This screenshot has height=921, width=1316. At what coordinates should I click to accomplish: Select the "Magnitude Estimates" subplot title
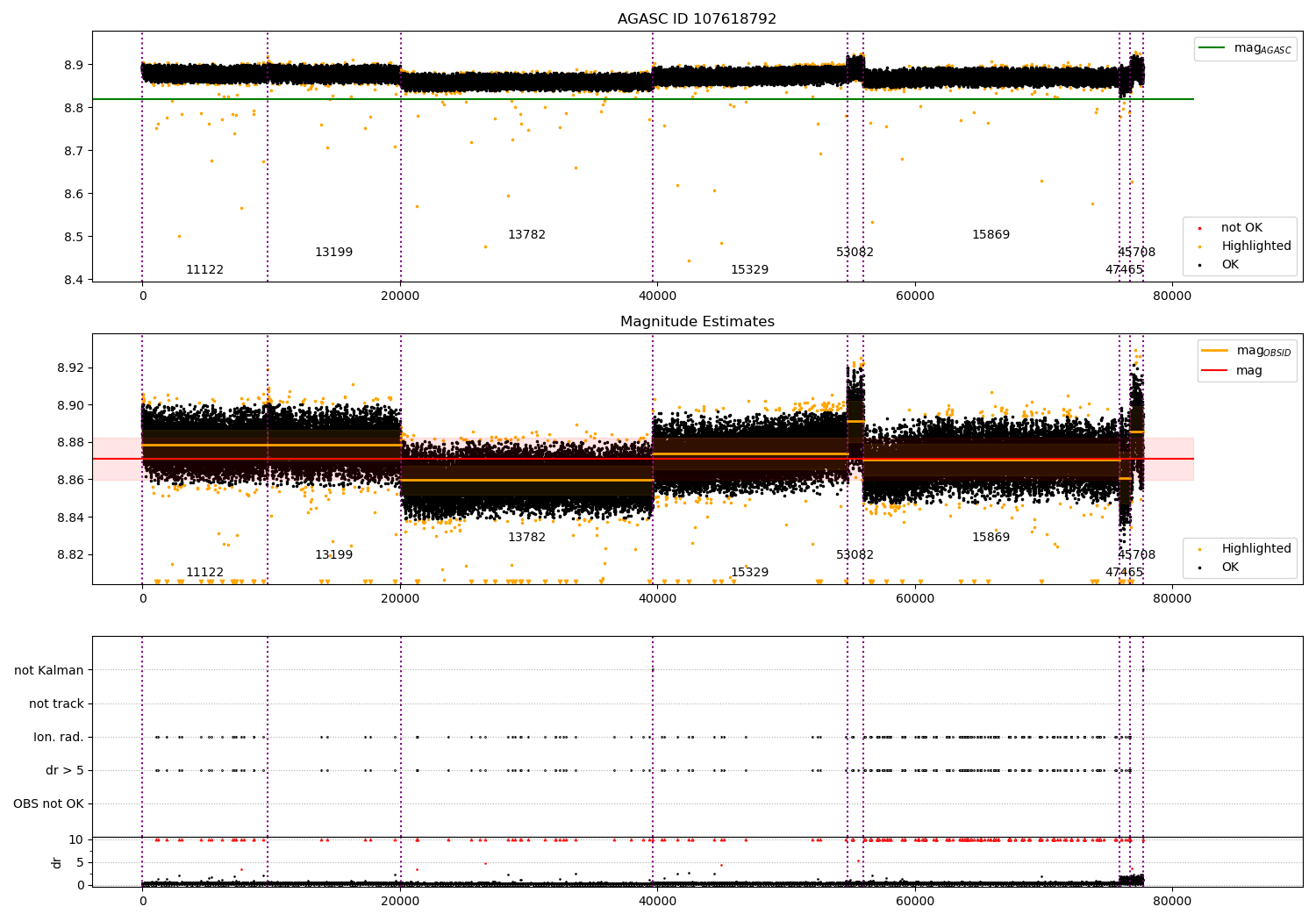coord(697,322)
